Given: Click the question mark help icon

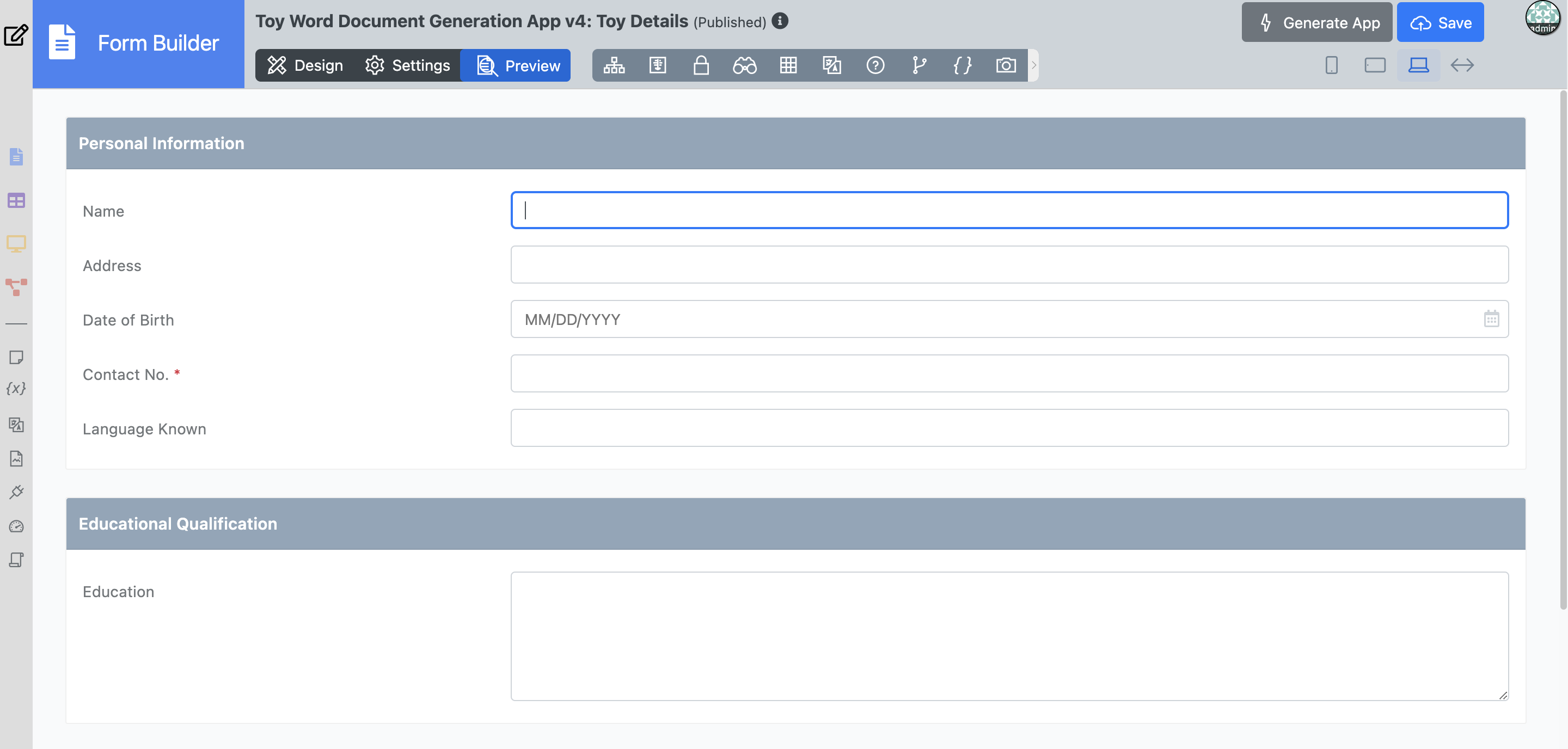Looking at the screenshot, I should pos(875,65).
